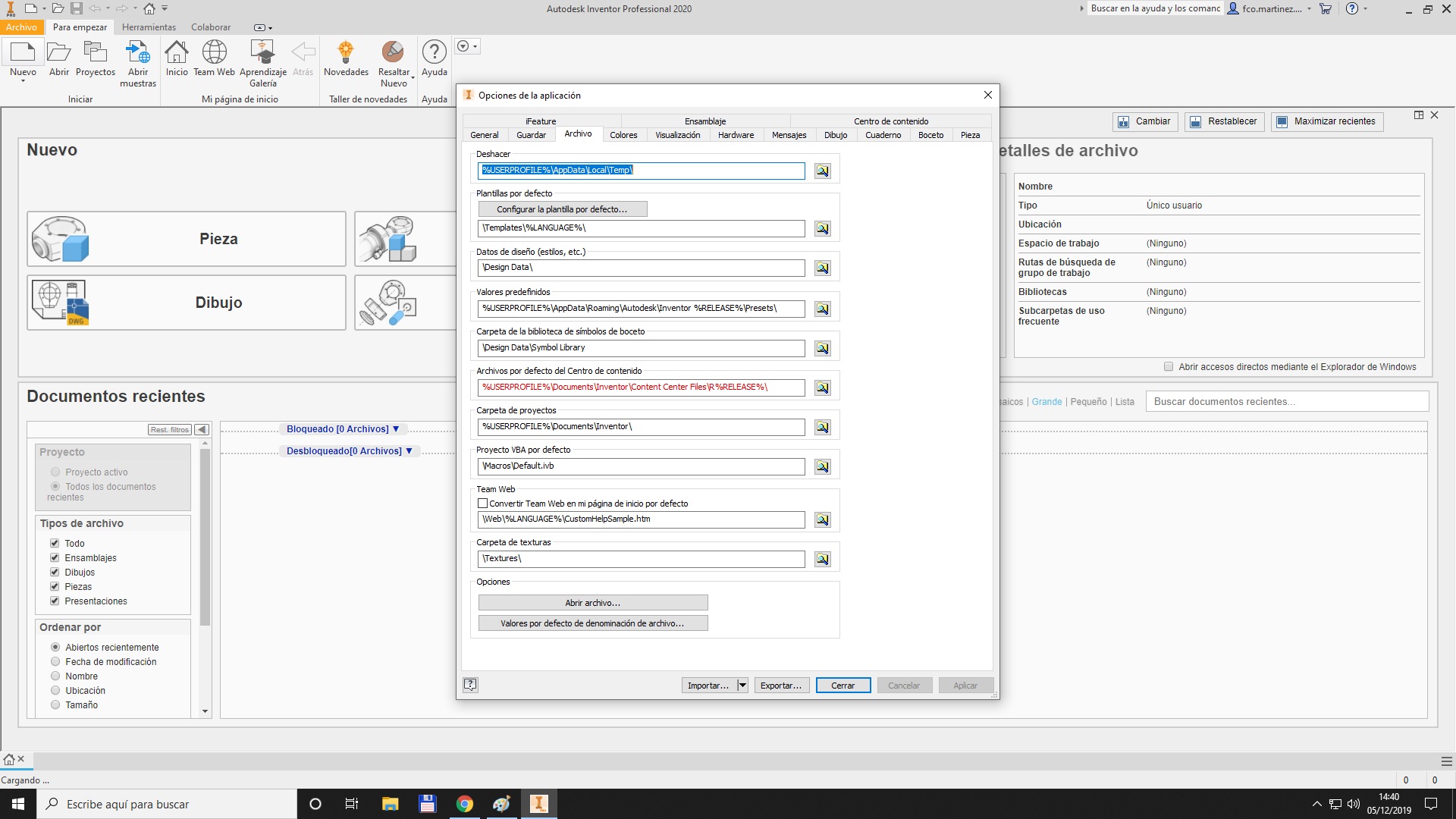Uncheck Ensamblajes file type checkbox
The image size is (1456, 819).
[x=55, y=558]
